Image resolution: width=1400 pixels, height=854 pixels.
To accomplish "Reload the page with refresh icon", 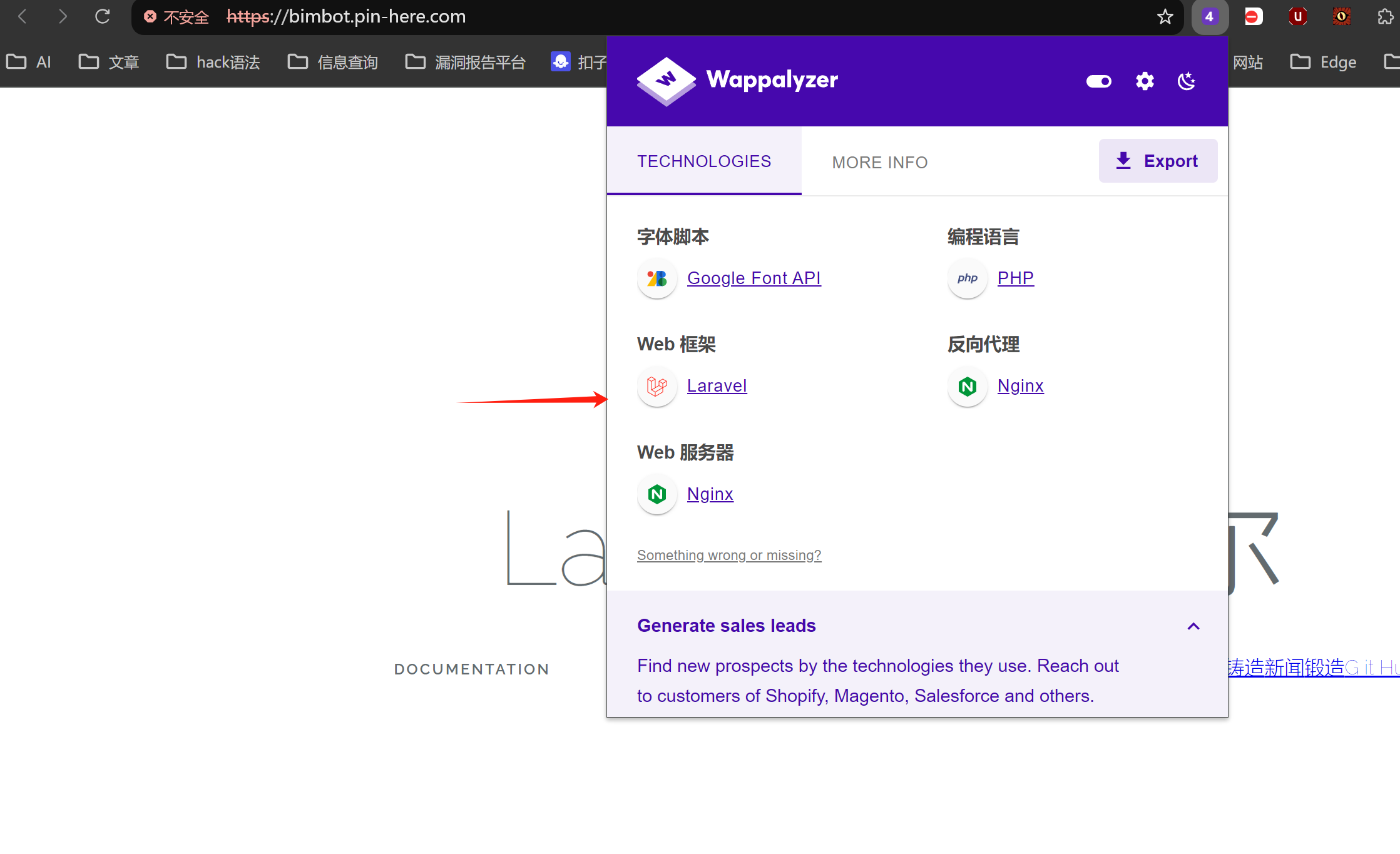I will click(x=103, y=17).
